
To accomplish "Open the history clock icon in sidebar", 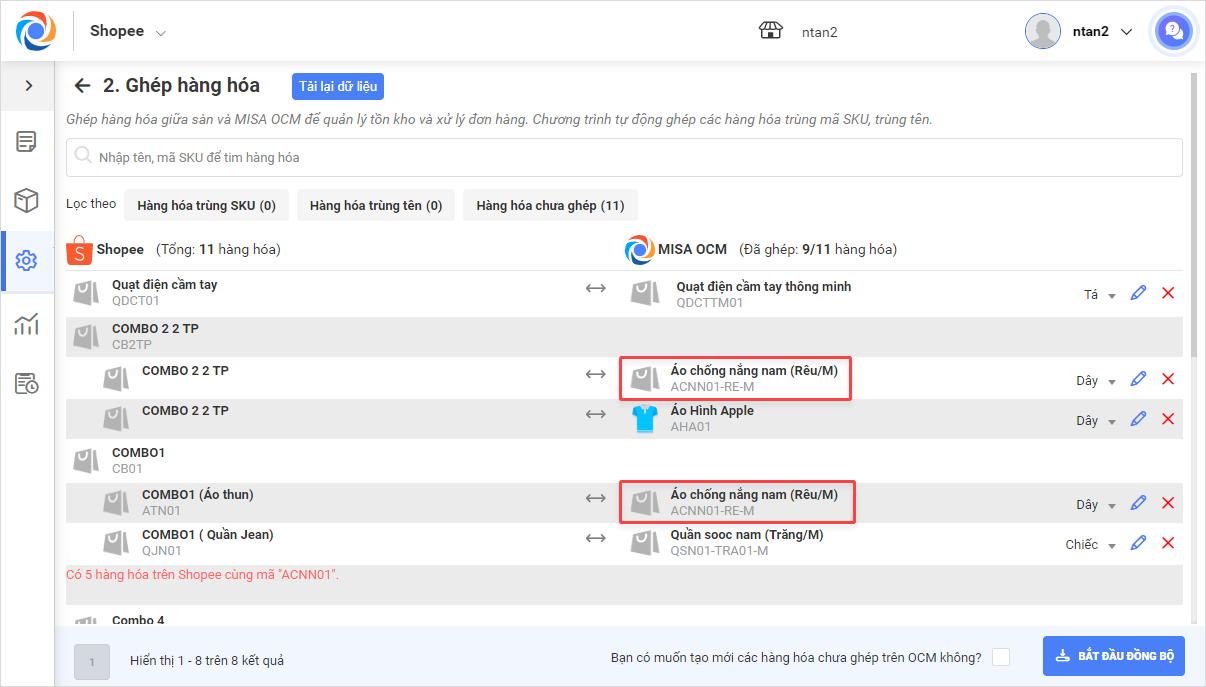I will click(27, 384).
